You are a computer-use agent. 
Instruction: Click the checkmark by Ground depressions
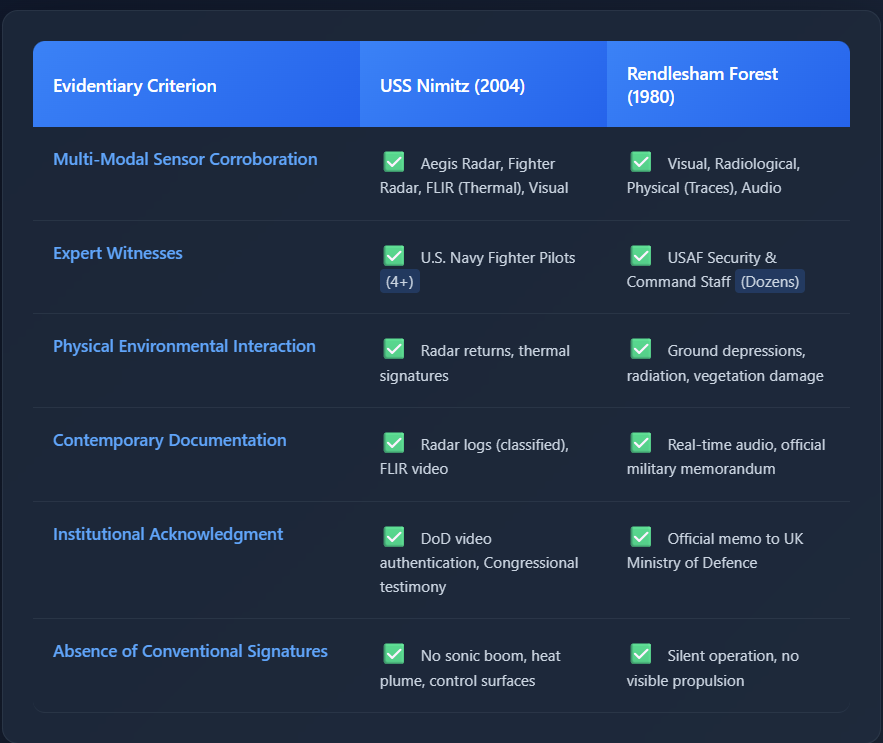click(641, 349)
